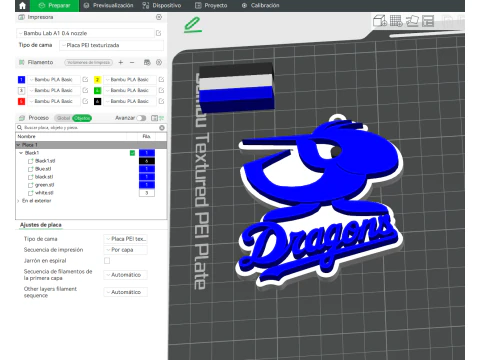
Task: Change filament cell 6 for Black1.stl
Action: [147, 161]
